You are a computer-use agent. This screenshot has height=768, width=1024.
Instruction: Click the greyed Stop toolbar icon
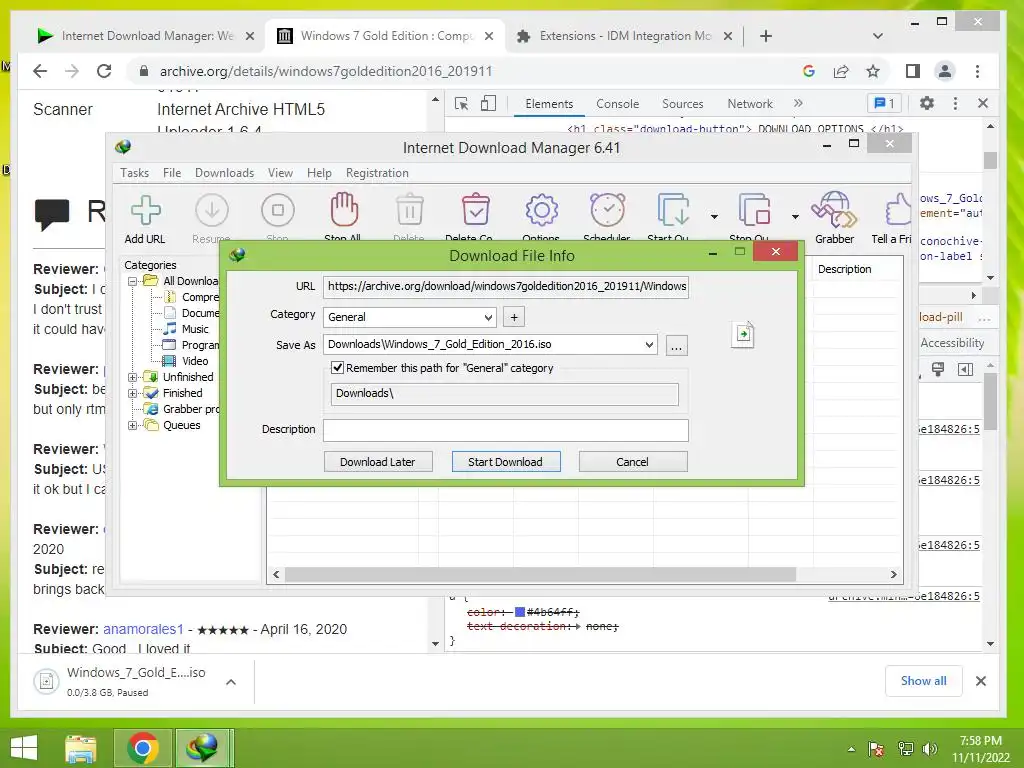[x=278, y=210]
